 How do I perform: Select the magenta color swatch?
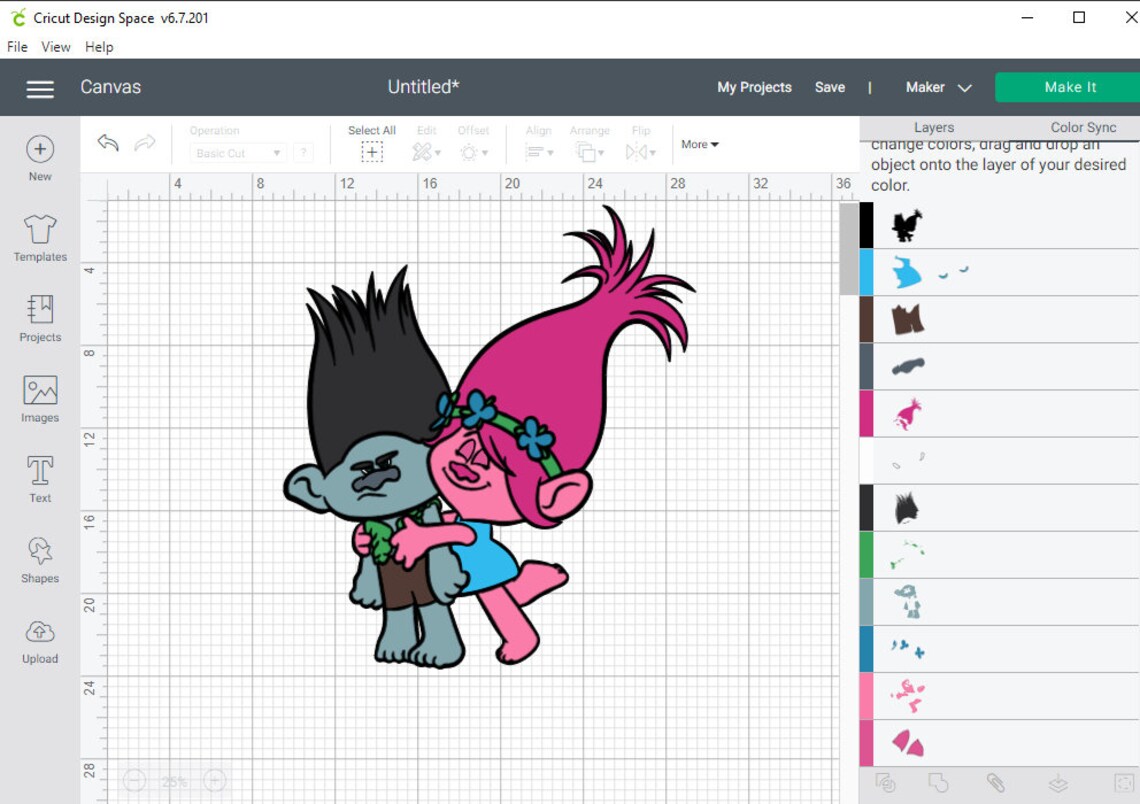[x=867, y=414]
